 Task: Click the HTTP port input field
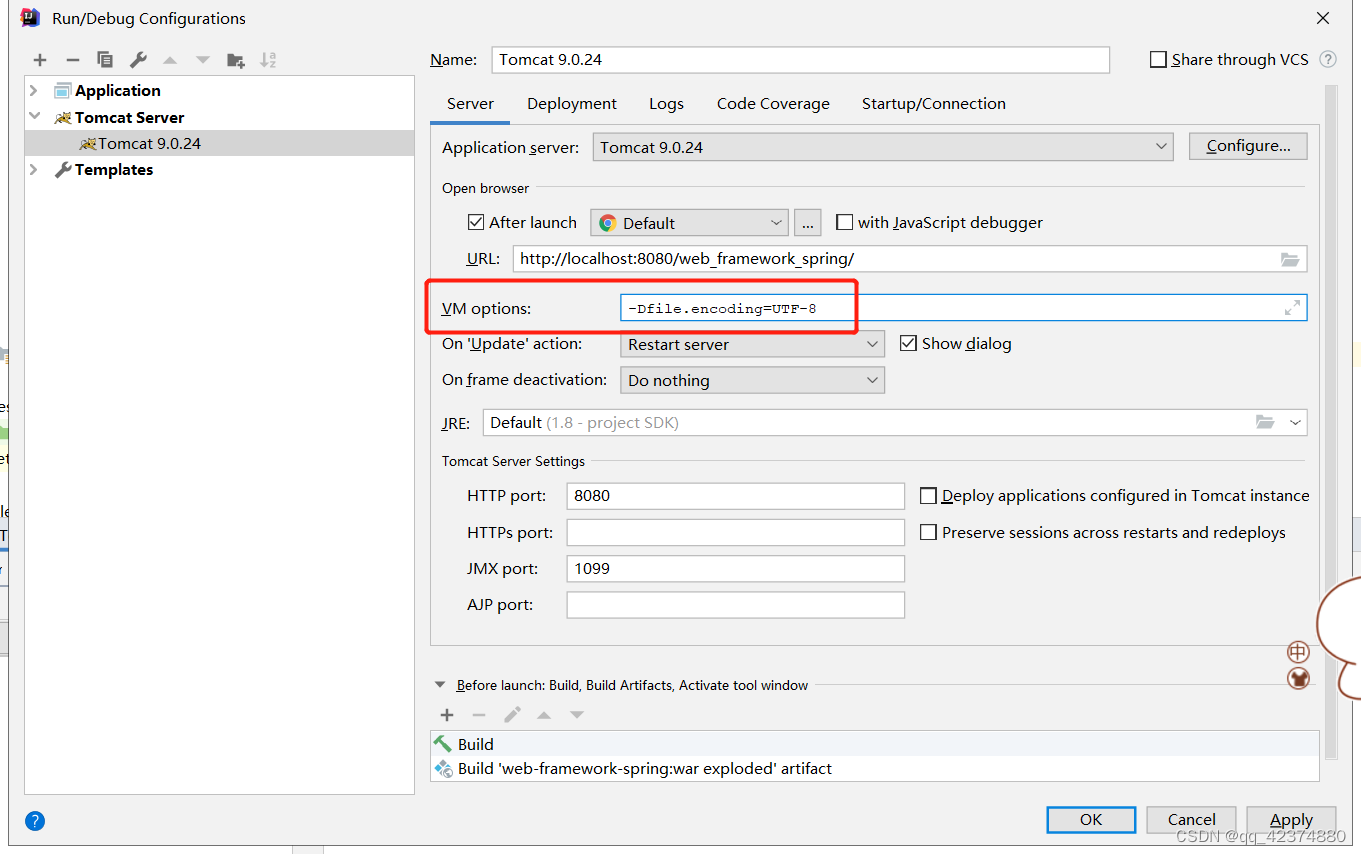pyautogui.click(x=735, y=496)
